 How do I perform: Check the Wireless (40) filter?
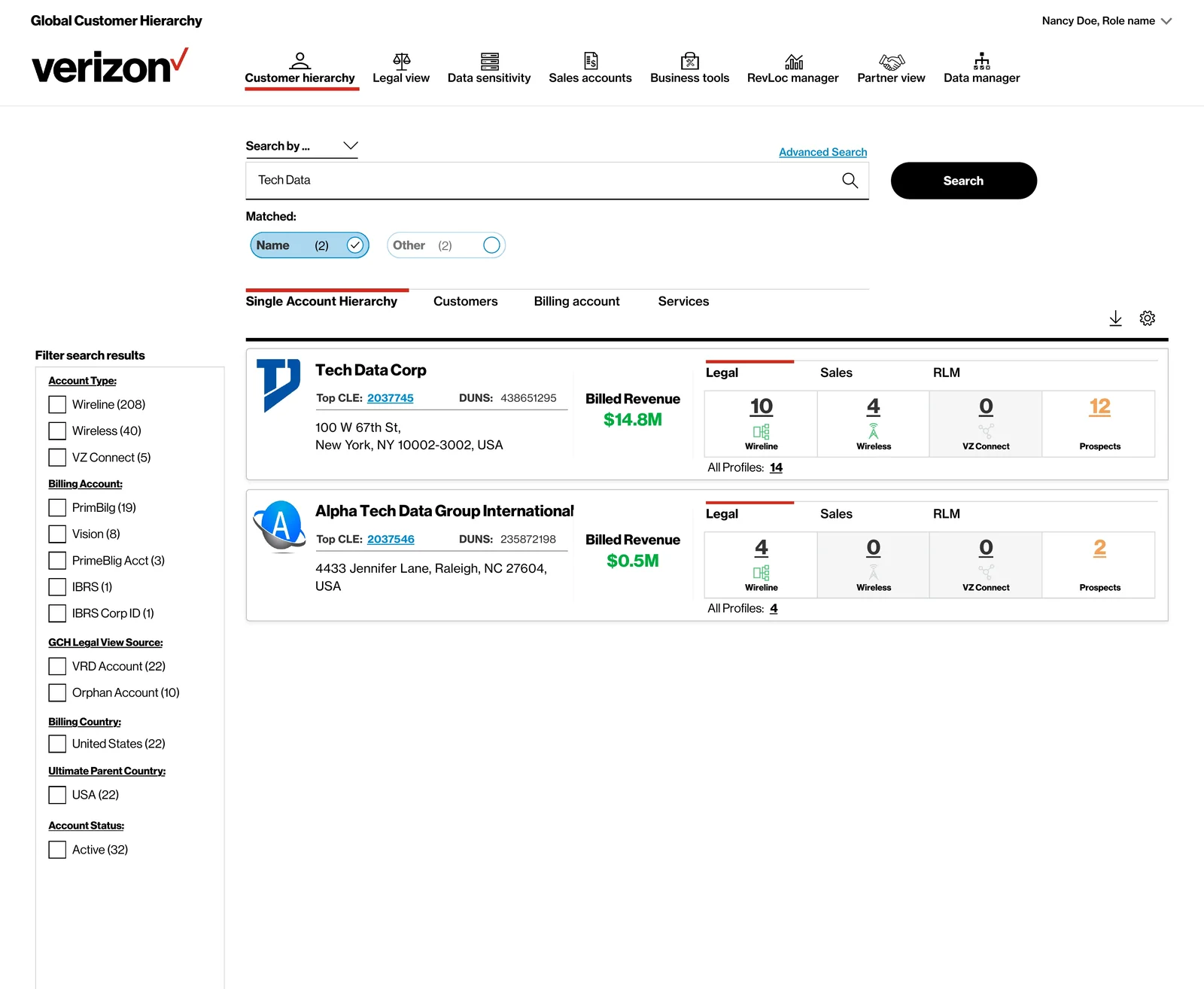tap(57, 431)
